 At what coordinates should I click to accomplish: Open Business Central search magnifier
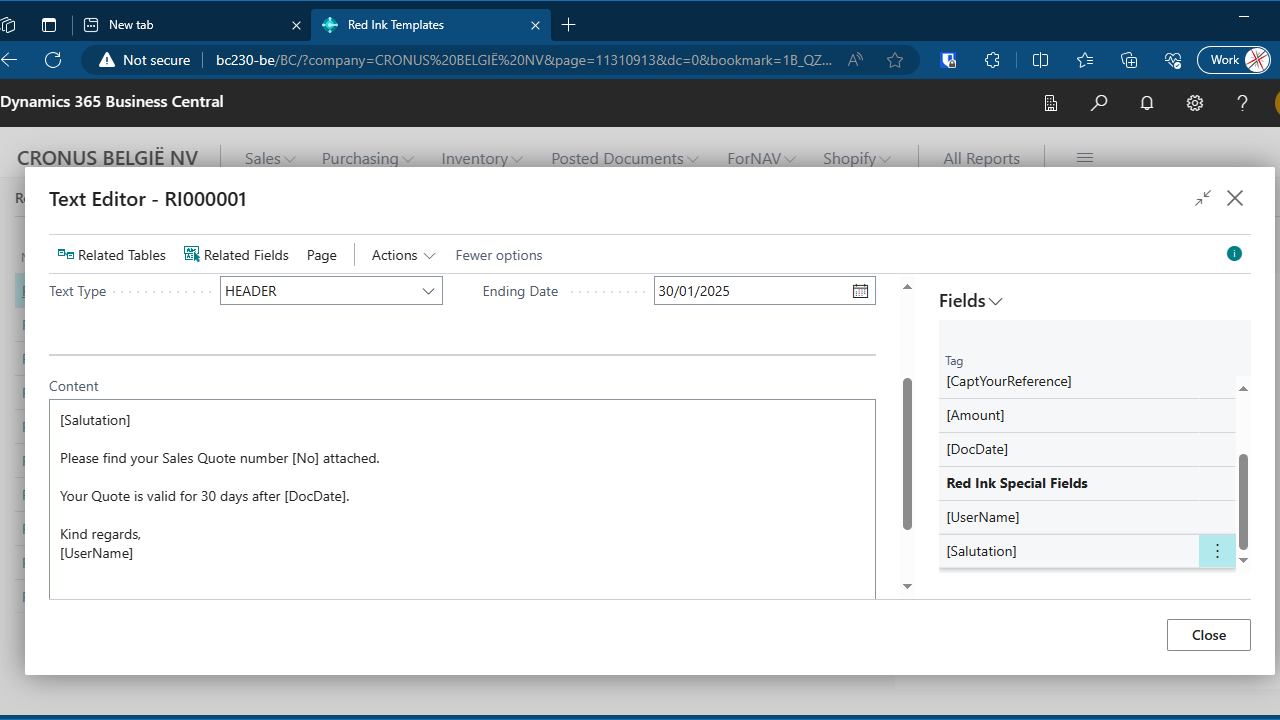tap(1099, 102)
